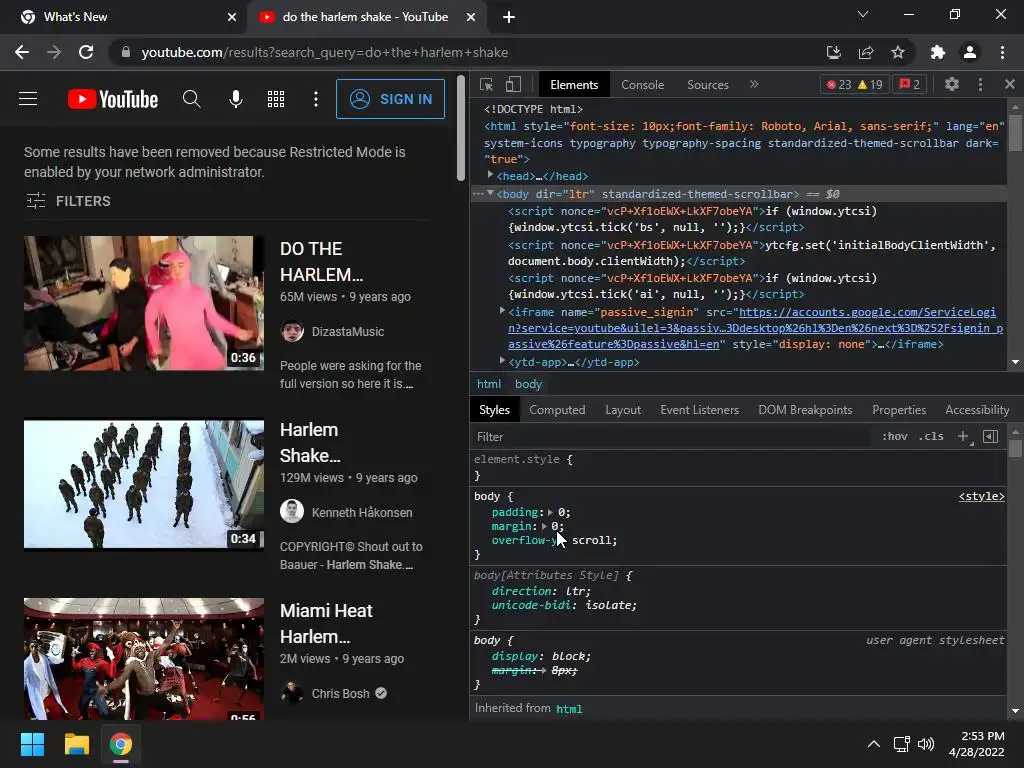Viewport: 1024px width, 768px height.
Task: Switch to the Computed tab
Action: pyautogui.click(x=557, y=410)
